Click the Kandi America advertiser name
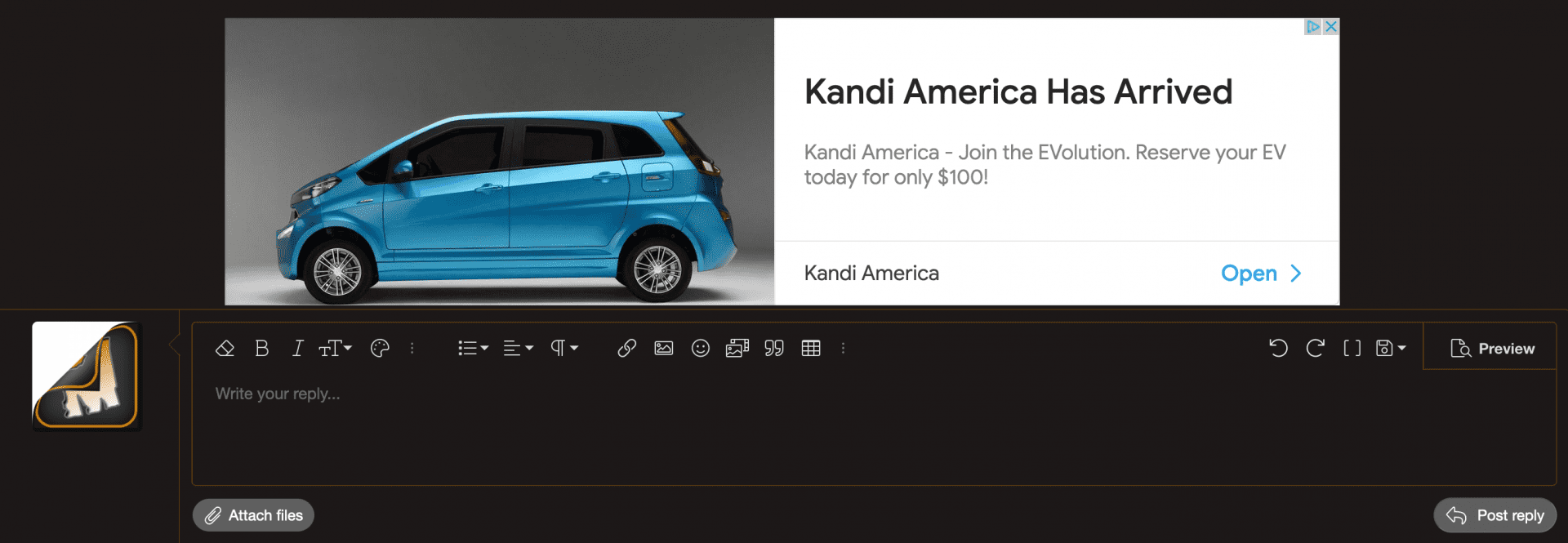This screenshot has height=543, width=1568. coord(871,274)
